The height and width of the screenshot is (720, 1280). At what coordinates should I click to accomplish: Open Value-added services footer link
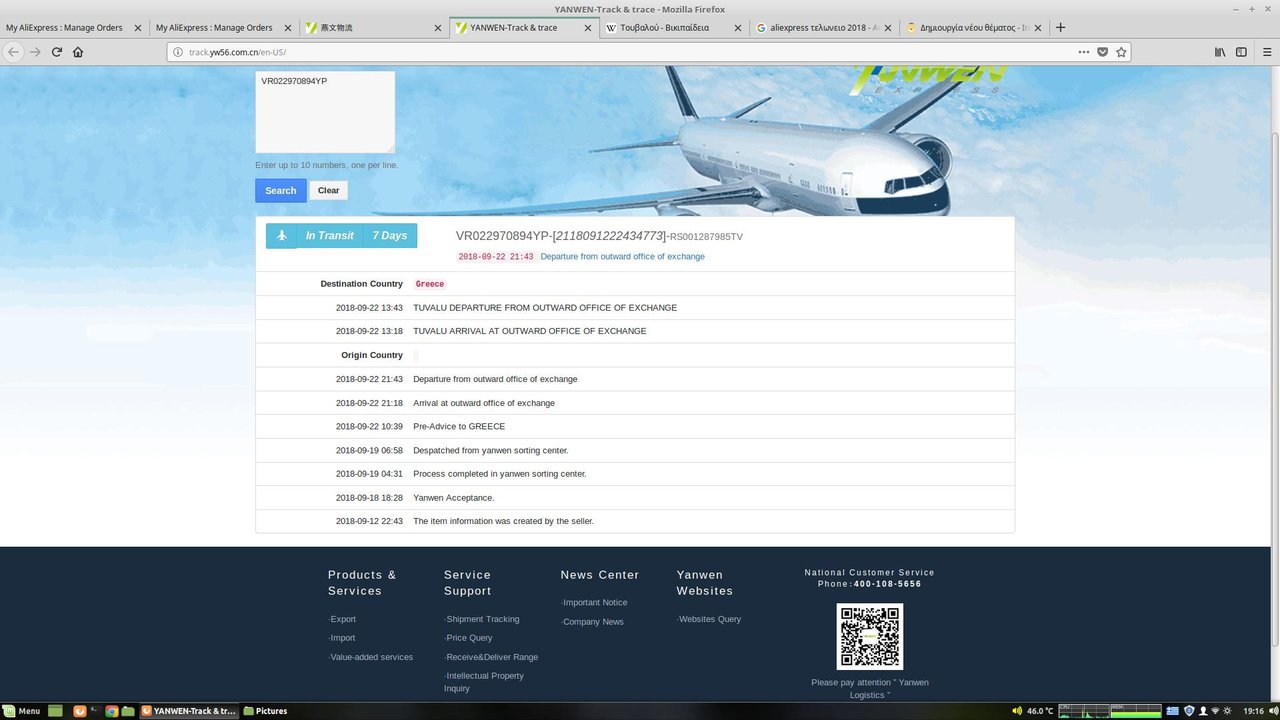371,657
